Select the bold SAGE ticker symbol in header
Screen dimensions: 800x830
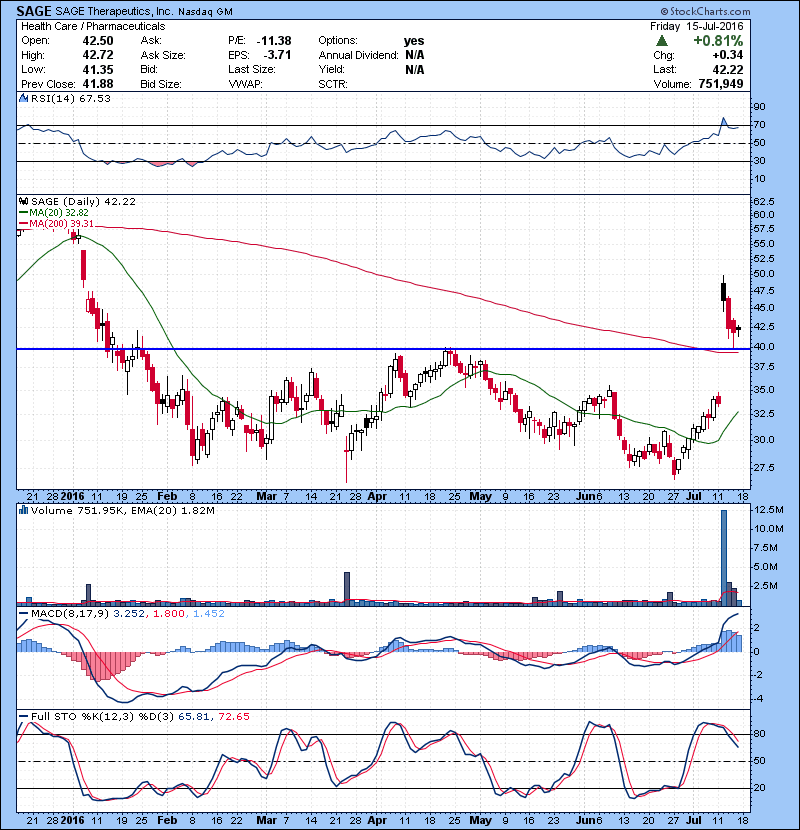click(34, 11)
